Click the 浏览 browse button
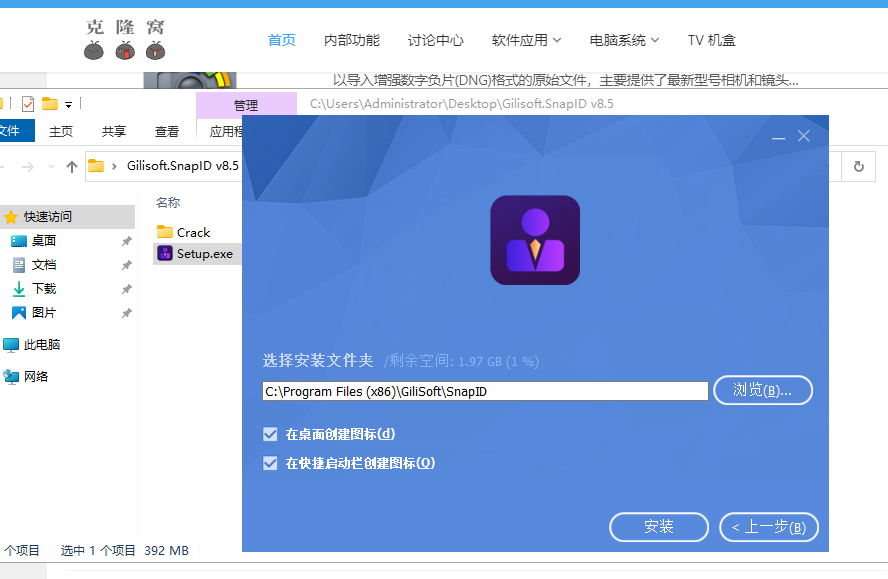 pos(762,390)
